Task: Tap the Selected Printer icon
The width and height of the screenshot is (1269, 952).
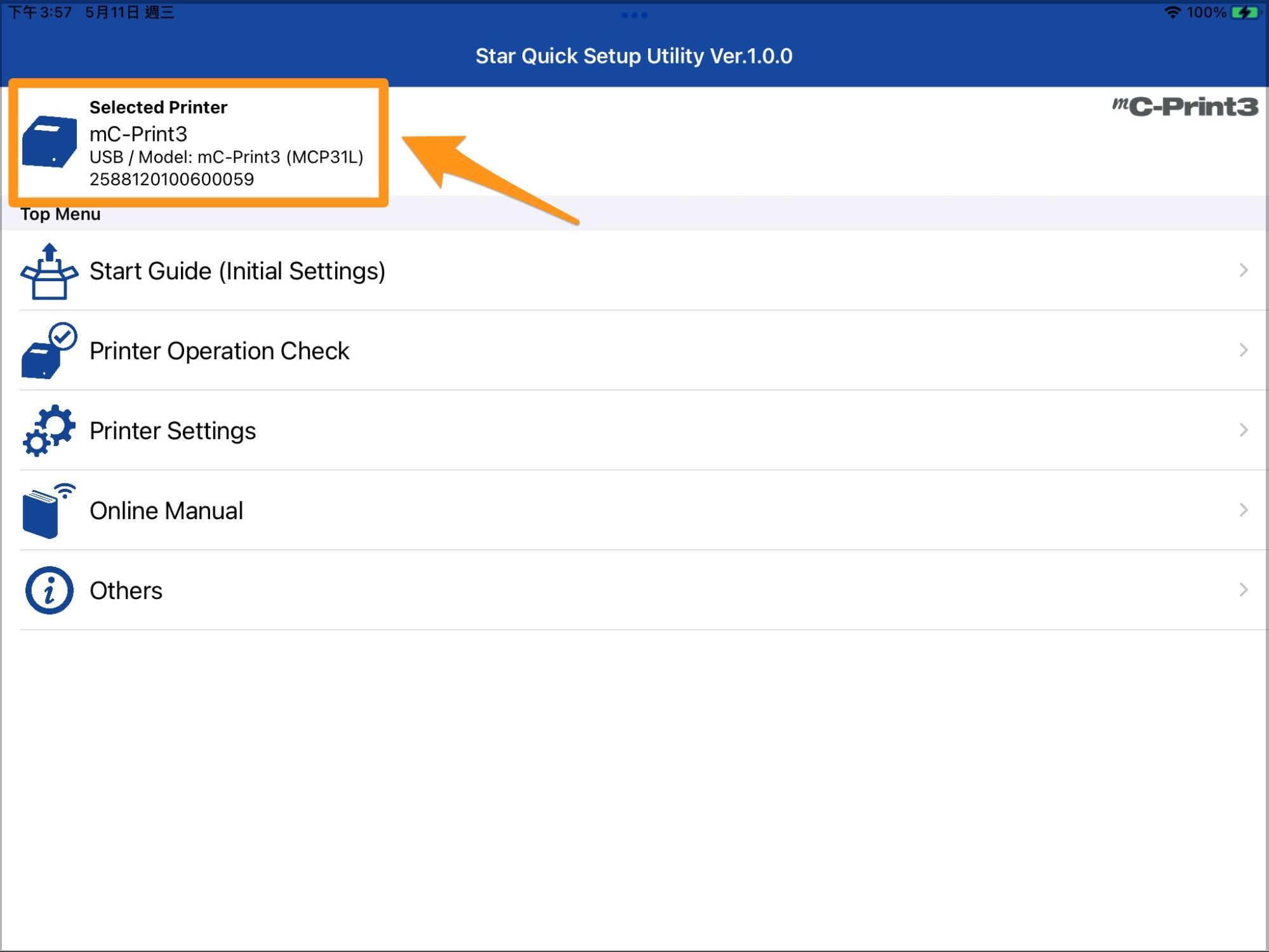Action: [x=50, y=142]
